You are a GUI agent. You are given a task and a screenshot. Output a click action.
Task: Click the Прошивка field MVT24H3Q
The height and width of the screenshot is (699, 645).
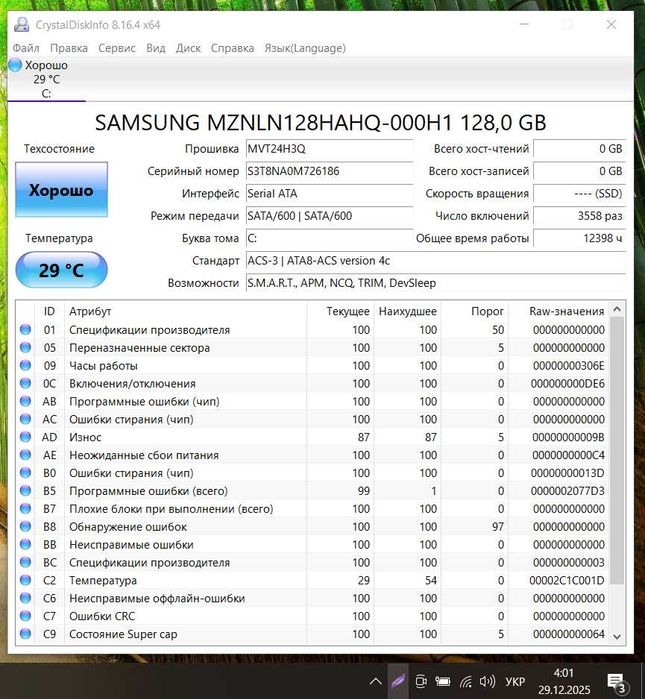pyautogui.click(x=329, y=149)
